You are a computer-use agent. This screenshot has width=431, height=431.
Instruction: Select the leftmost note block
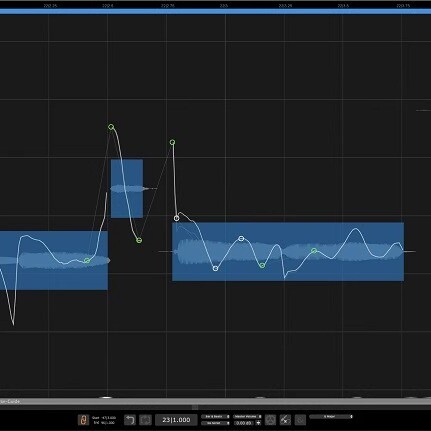[x=54, y=260]
